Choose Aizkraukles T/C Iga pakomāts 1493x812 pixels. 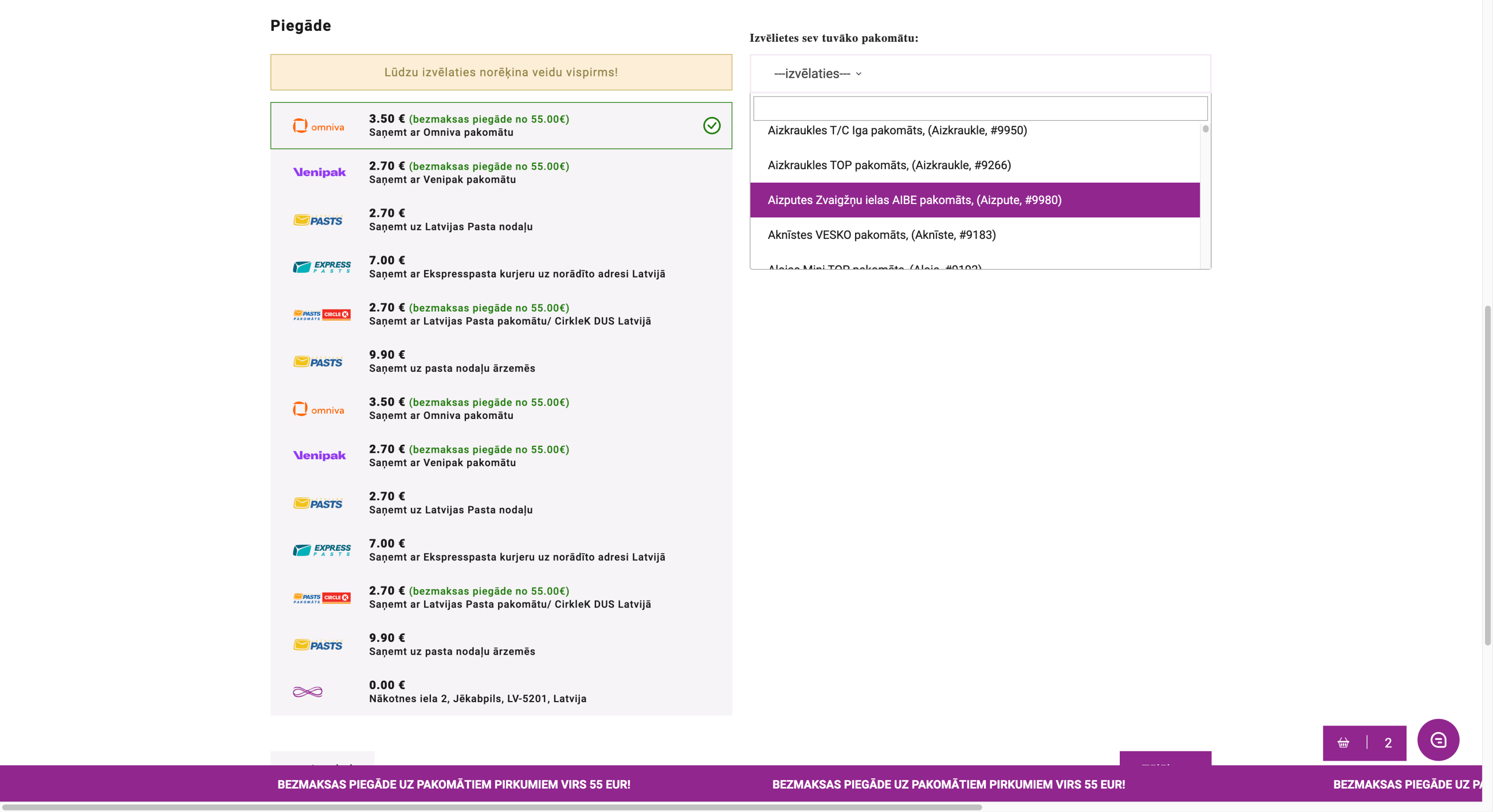tap(897, 130)
